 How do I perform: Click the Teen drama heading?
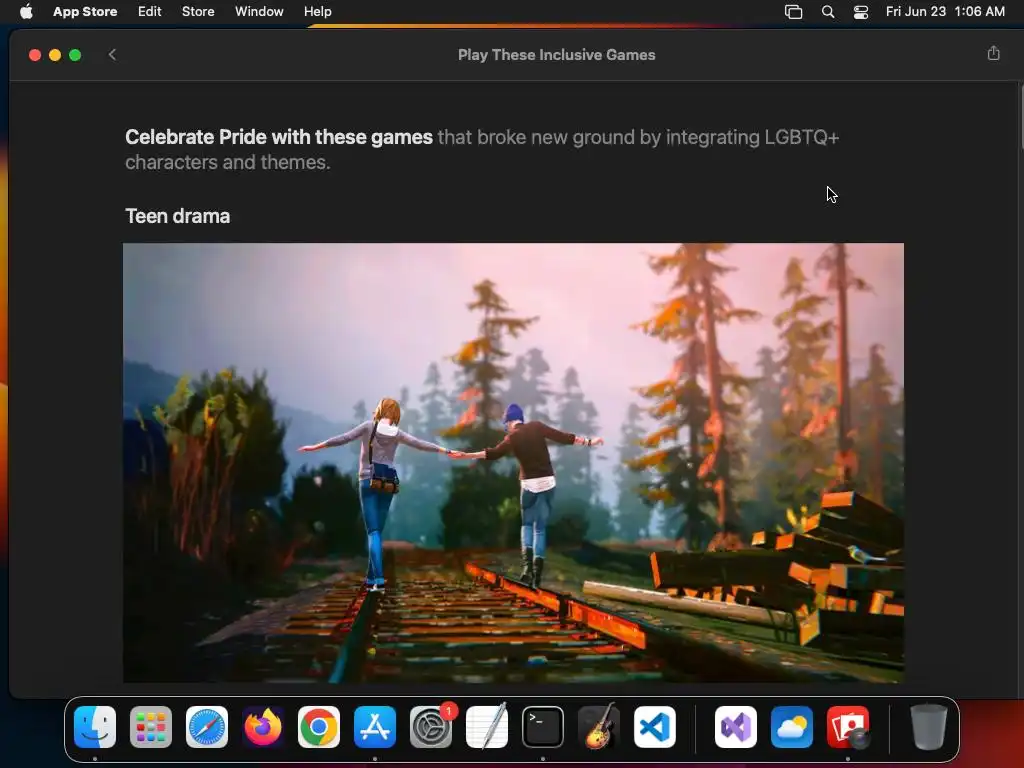178,216
